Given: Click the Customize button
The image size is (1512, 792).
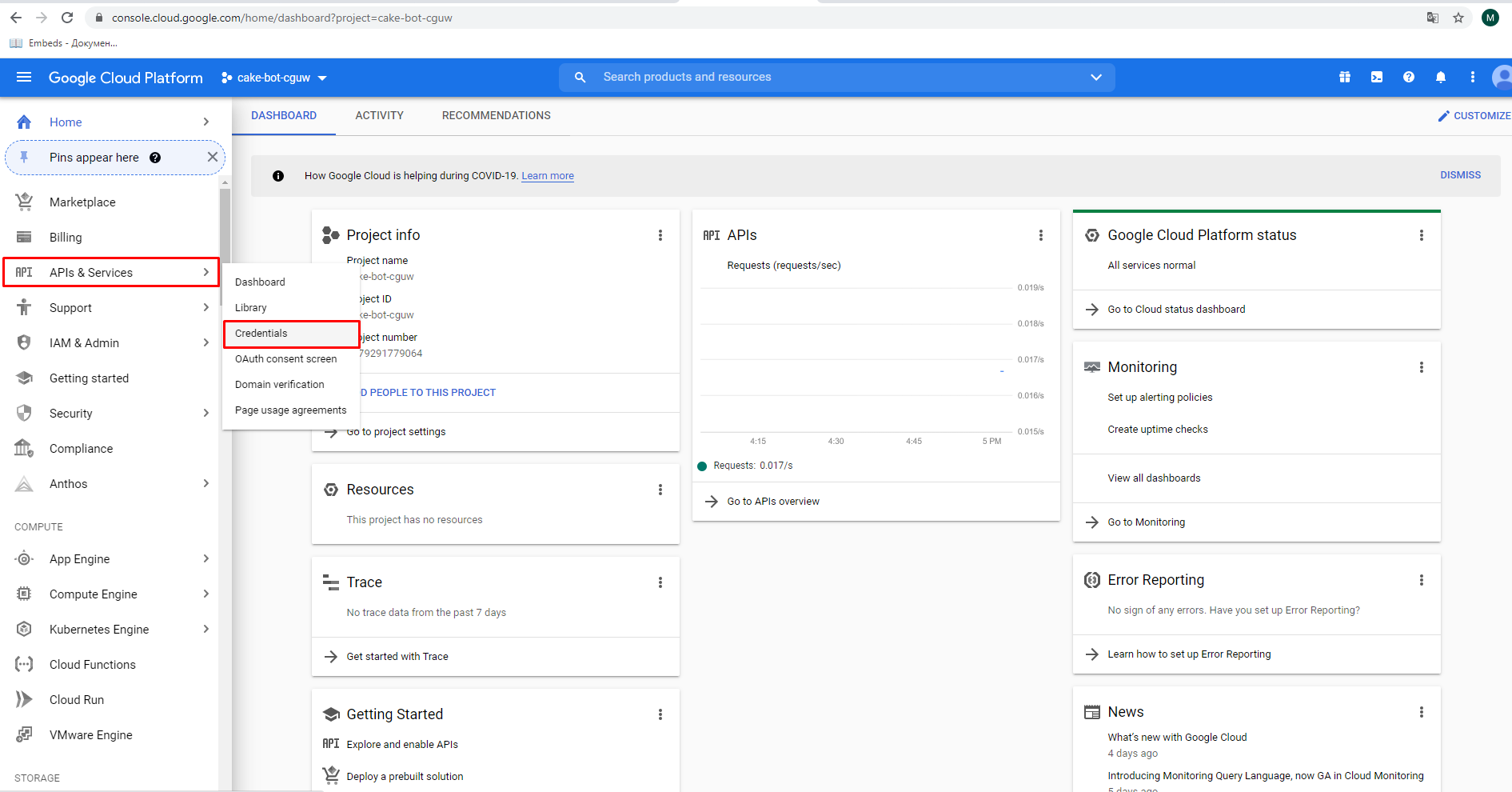Looking at the screenshot, I should 1474,116.
